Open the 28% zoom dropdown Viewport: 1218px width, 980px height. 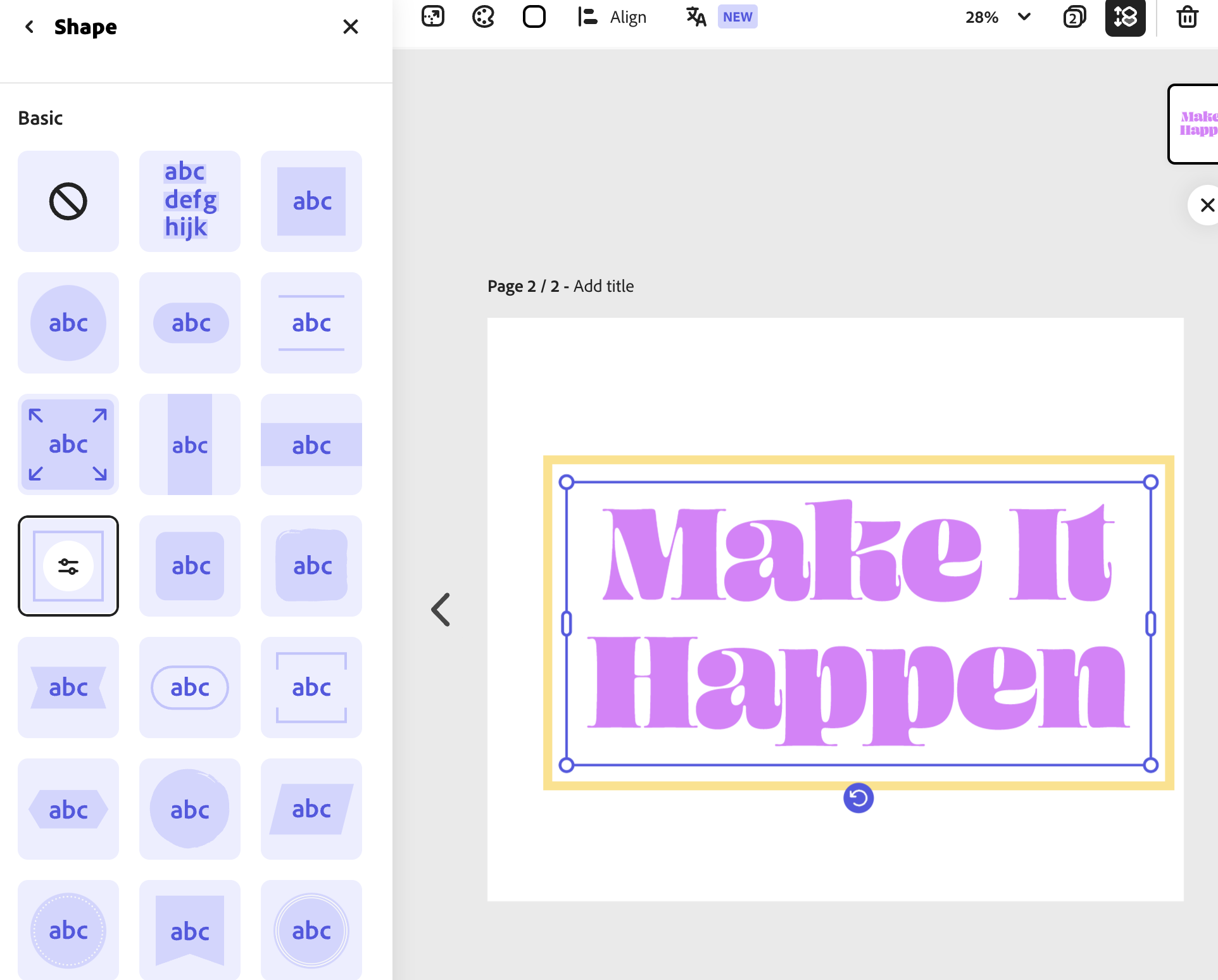tap(998, 17)
